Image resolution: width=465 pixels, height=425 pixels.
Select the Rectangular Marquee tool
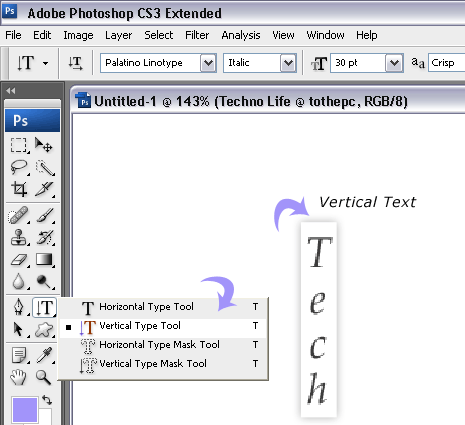(x=19, y=145)
